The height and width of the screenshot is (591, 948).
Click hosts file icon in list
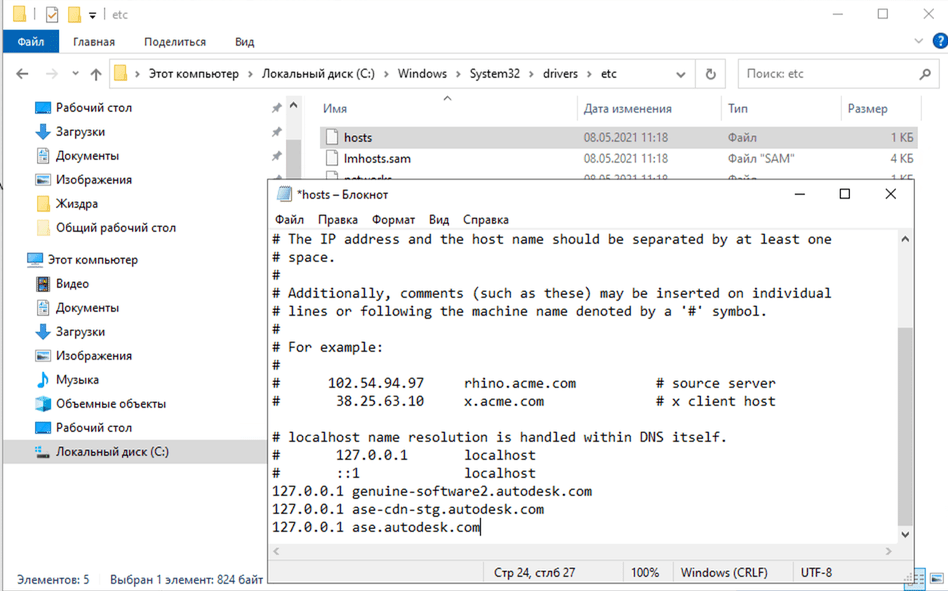pos(331,137)
